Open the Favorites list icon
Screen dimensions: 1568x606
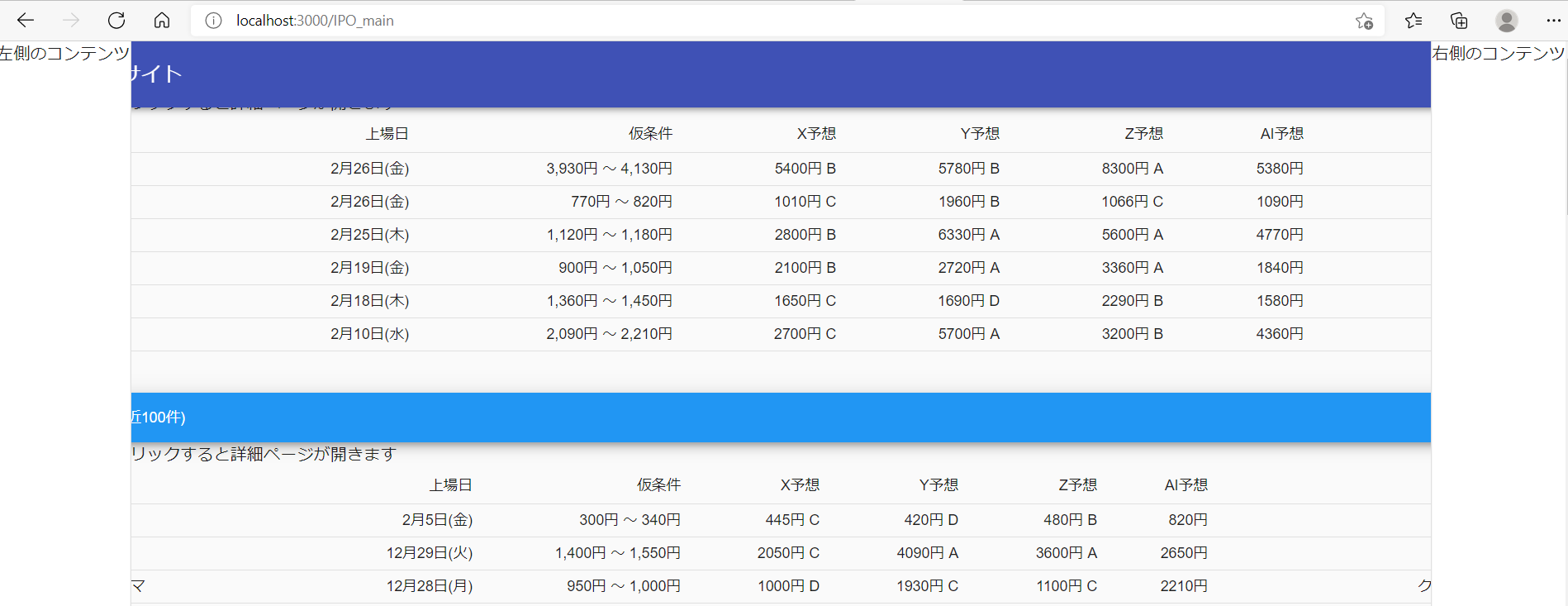coord(1414,21)
